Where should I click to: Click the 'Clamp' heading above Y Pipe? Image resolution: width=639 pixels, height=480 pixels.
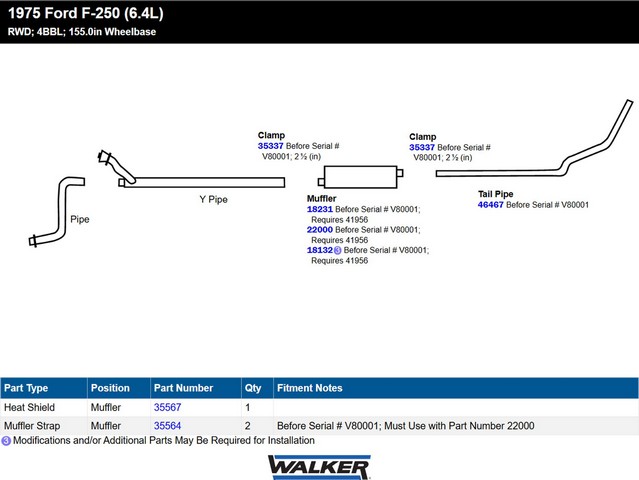click(271, 135)
